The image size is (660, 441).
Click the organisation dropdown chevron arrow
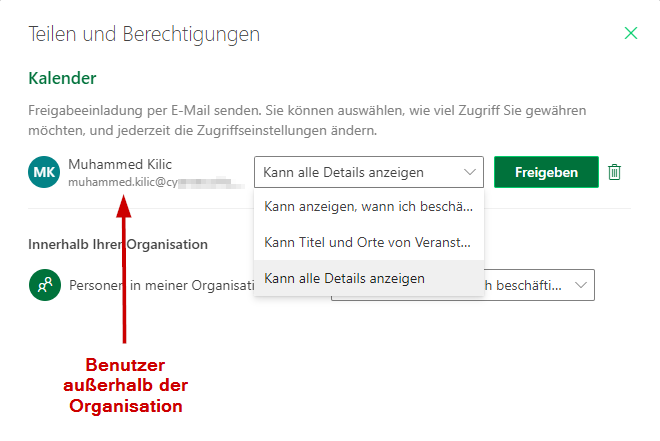(581, 285)
